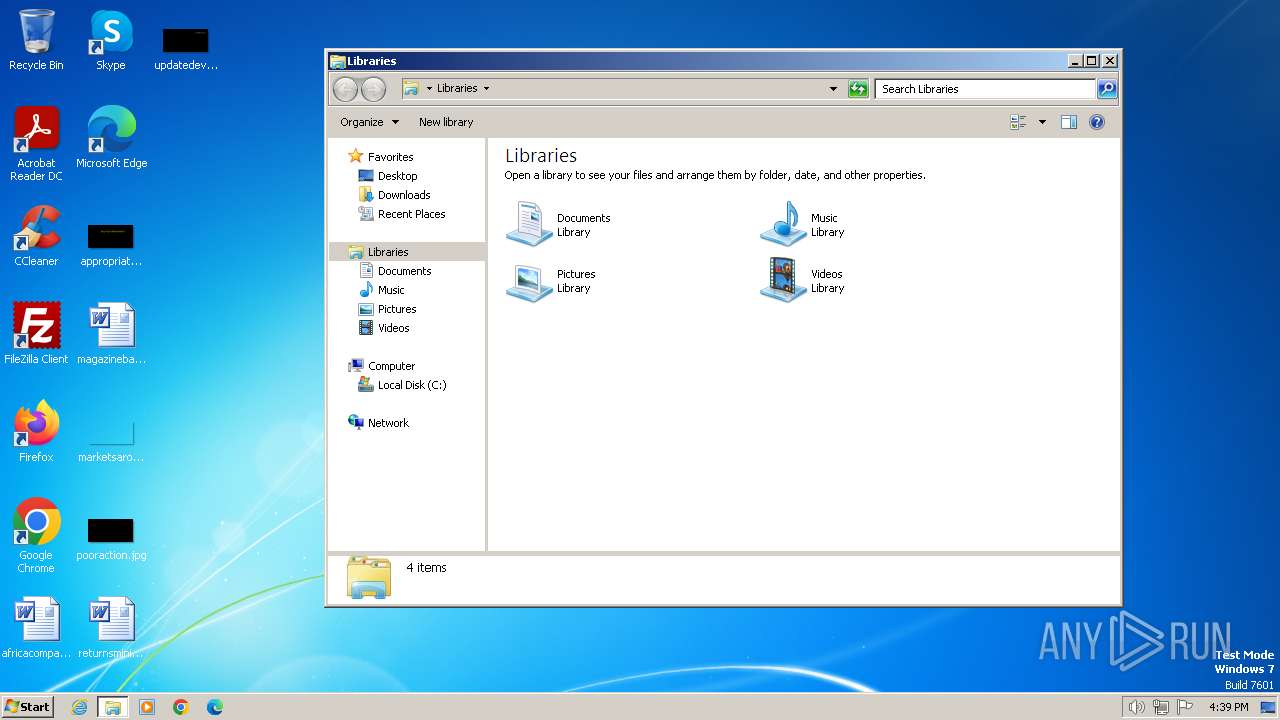Select Microsoft Edge desktop shortcut
This screenshot has width=1280, height=720.
click(x=111, y=137)
